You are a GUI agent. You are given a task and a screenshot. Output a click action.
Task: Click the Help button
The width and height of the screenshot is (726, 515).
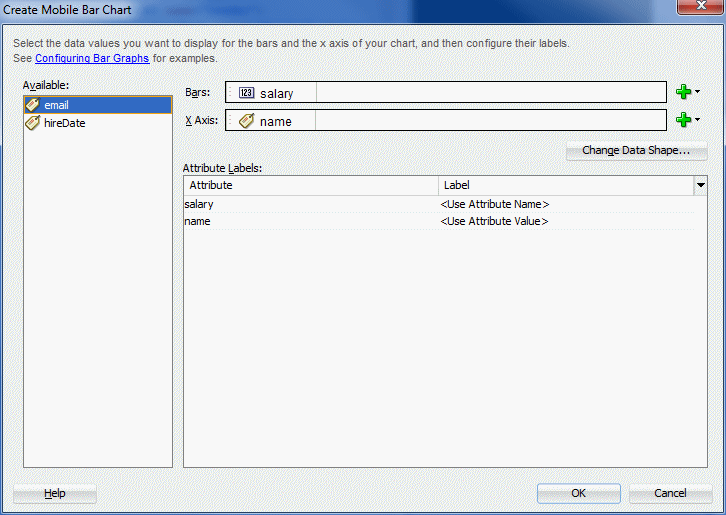click(x=55, y=494)
